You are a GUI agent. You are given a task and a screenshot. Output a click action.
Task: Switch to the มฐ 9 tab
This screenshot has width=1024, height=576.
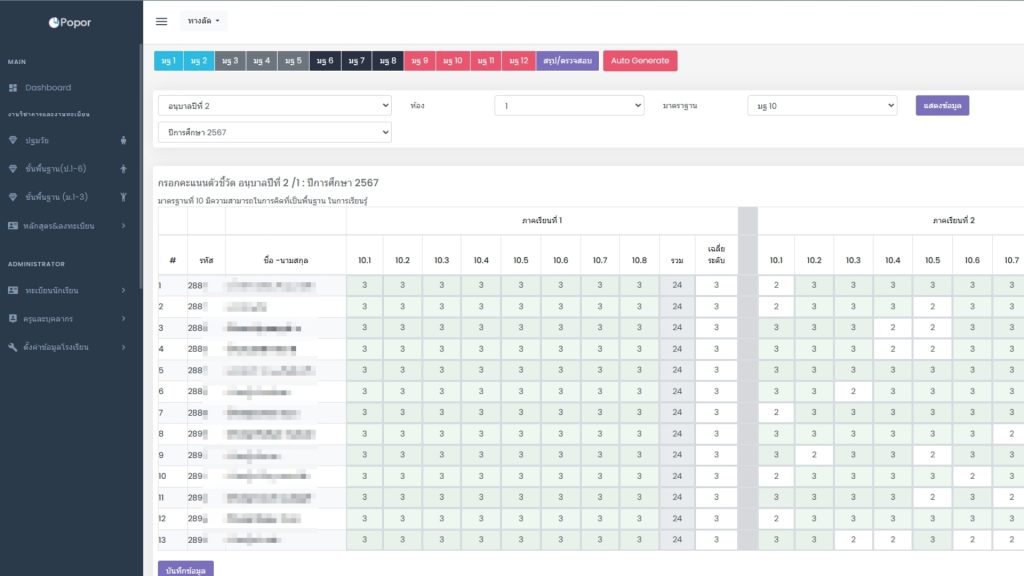pos(419,61)
